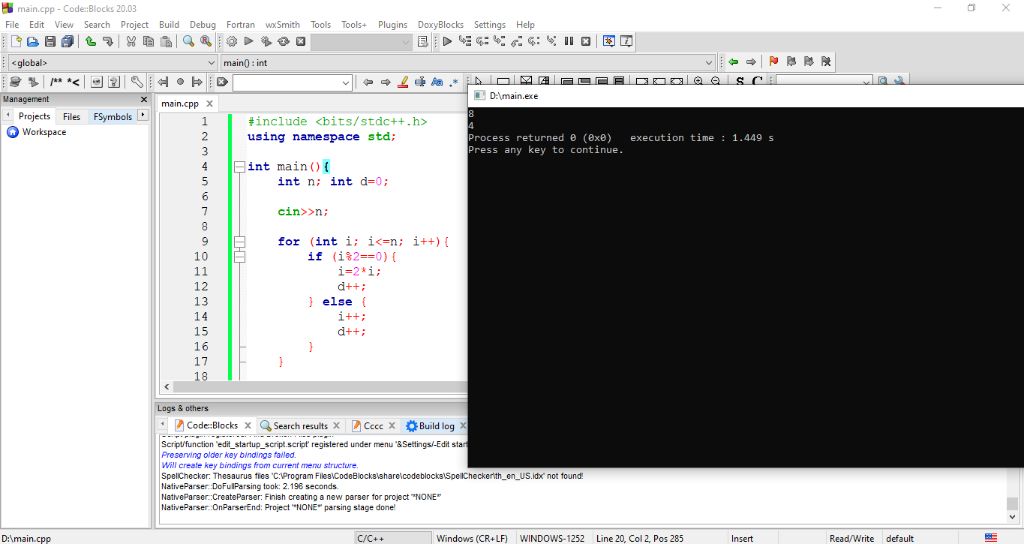1024x544 pixels.
Task: Run the program with the compiler Run icon
Action: (x=248, y=41)
